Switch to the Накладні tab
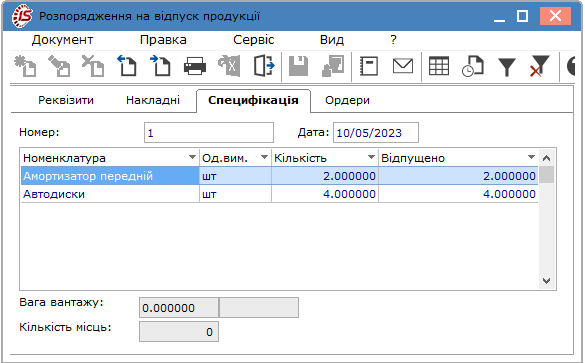Viewport: 585px width, 363px height. point(153,100)
